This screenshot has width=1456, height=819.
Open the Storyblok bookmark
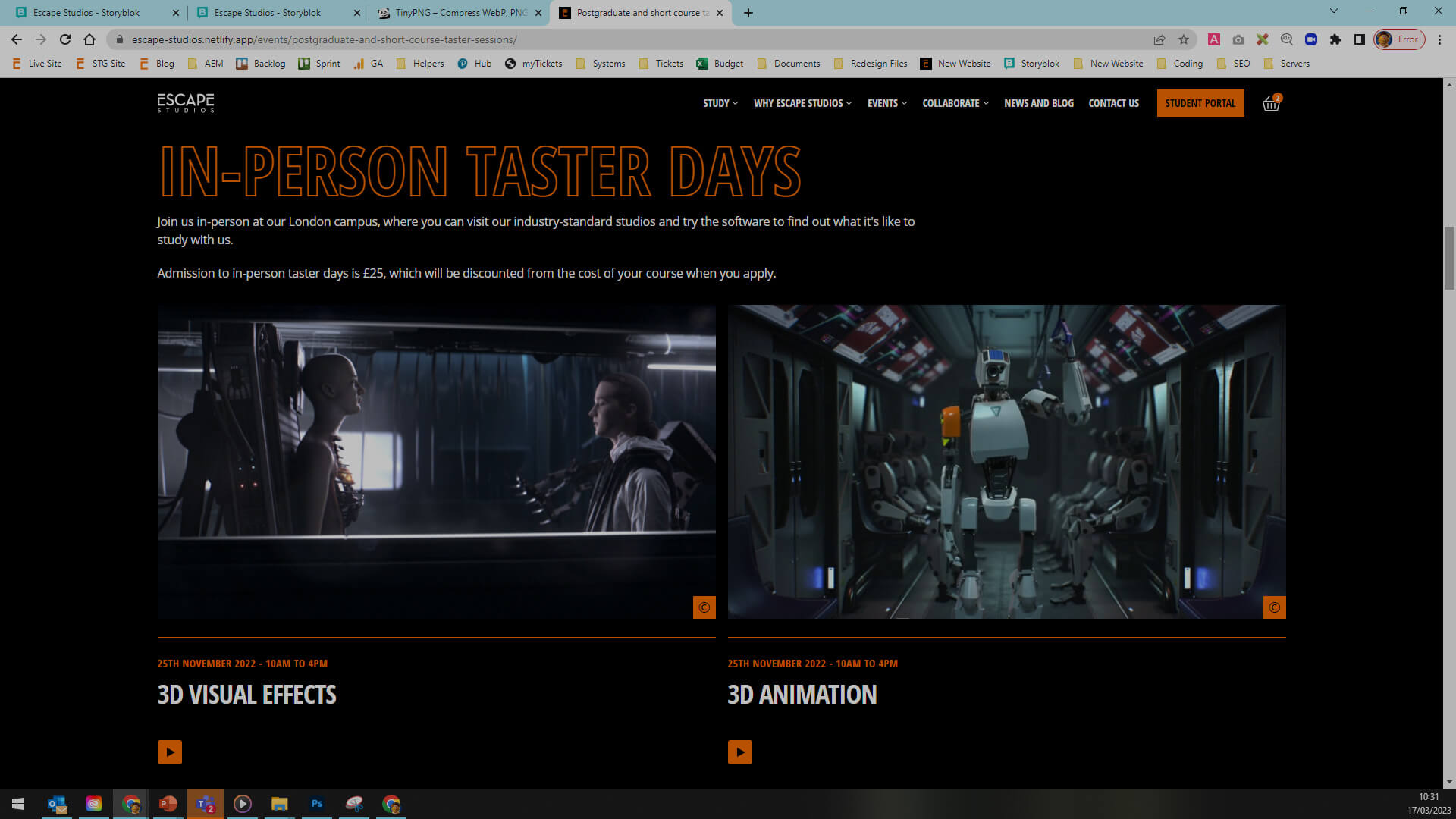[x=1032, y=64]
